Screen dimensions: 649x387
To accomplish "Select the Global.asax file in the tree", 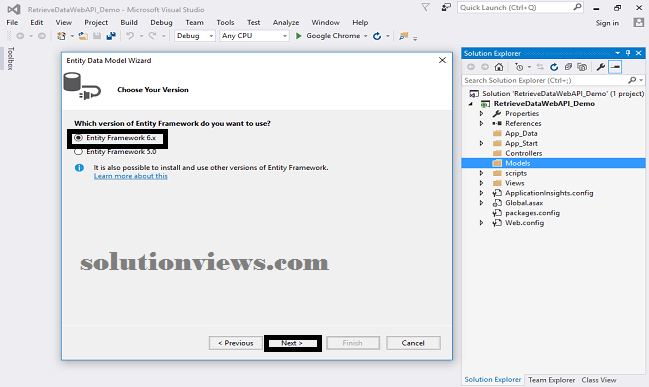I will pos(524,203).
